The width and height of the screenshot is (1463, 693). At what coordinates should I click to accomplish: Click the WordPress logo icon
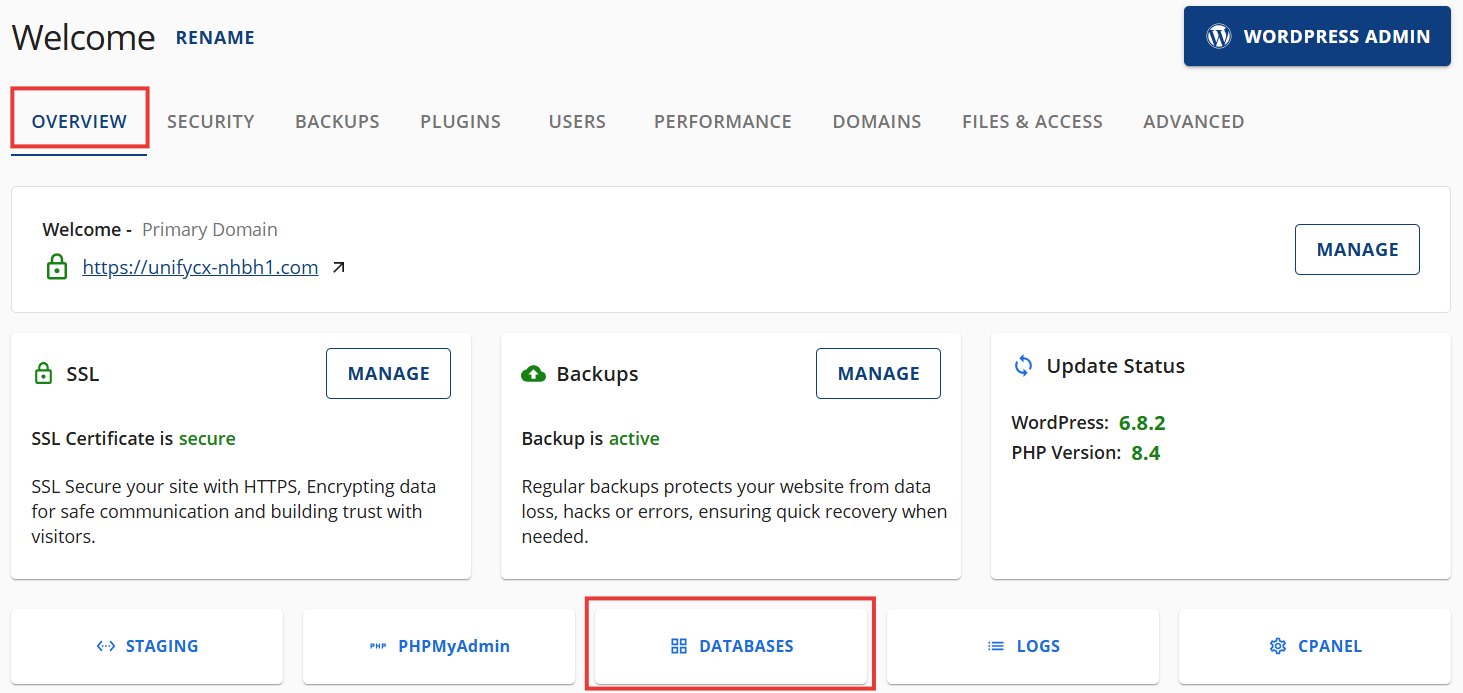pyautogui.click(x=1218, y=37)
